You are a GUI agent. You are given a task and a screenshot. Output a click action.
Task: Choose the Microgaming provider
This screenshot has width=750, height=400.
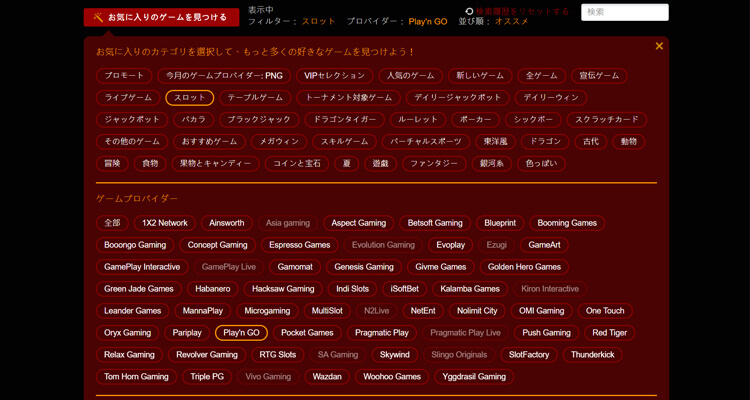click(267, 311)
